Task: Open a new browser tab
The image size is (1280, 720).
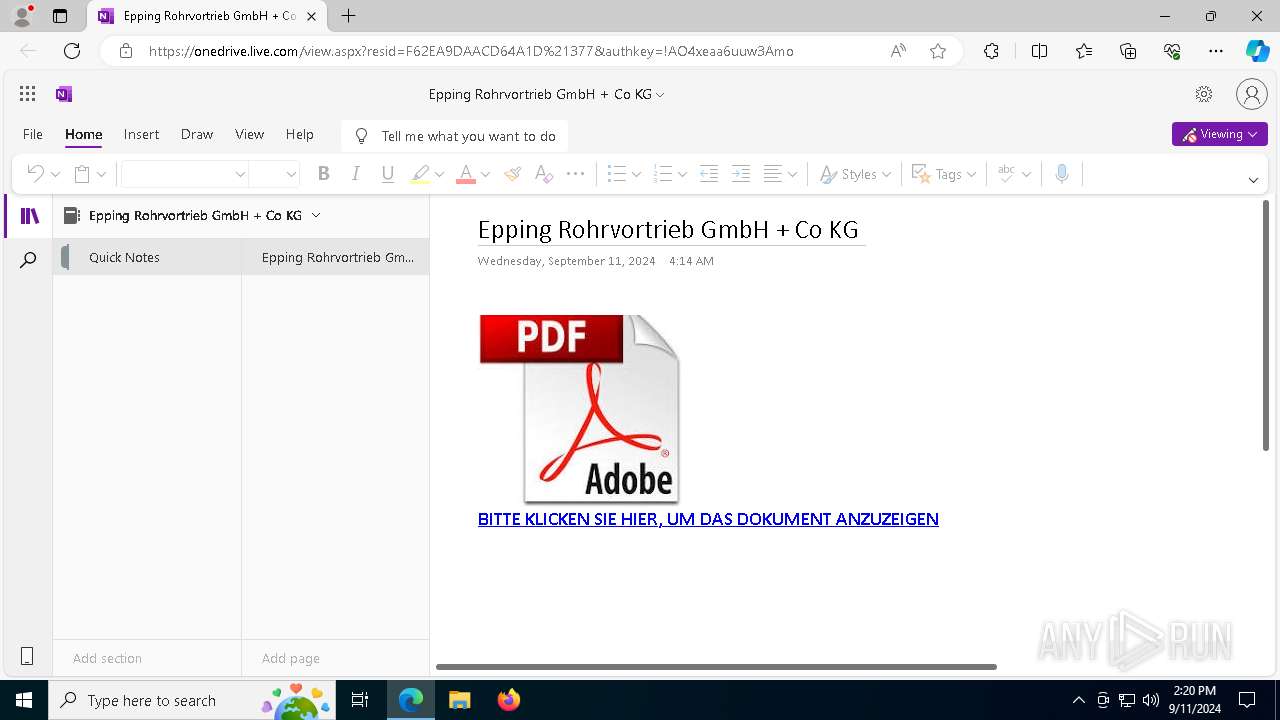Action: click(x=348, y=16)
